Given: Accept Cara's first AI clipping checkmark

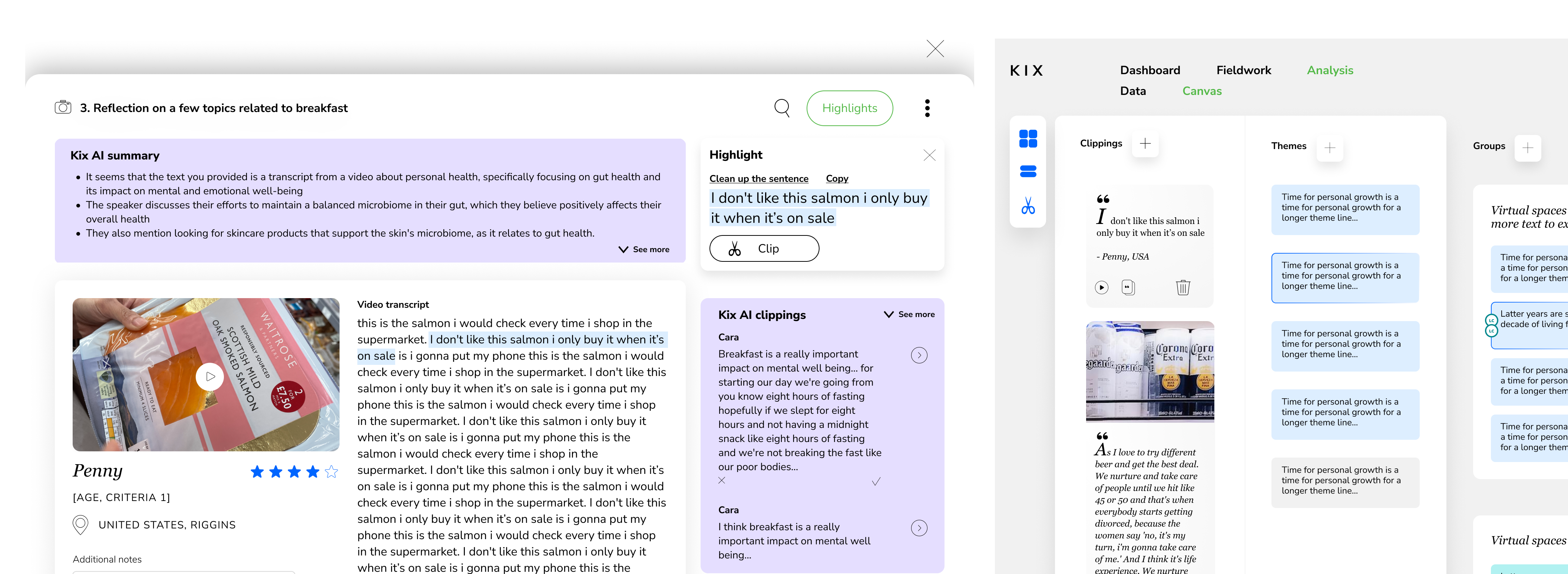Looking at the screenshot, I should (876, 481).
